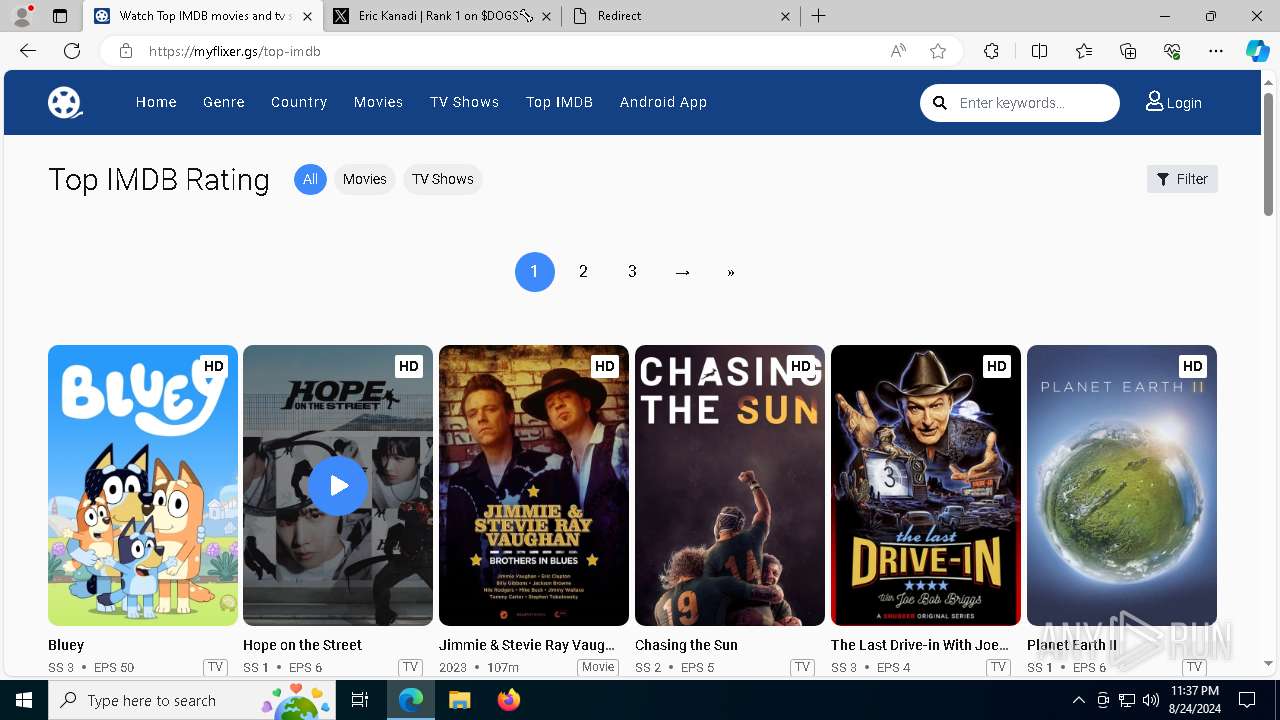Show hidden tray icons chevron

(1078, 700)
